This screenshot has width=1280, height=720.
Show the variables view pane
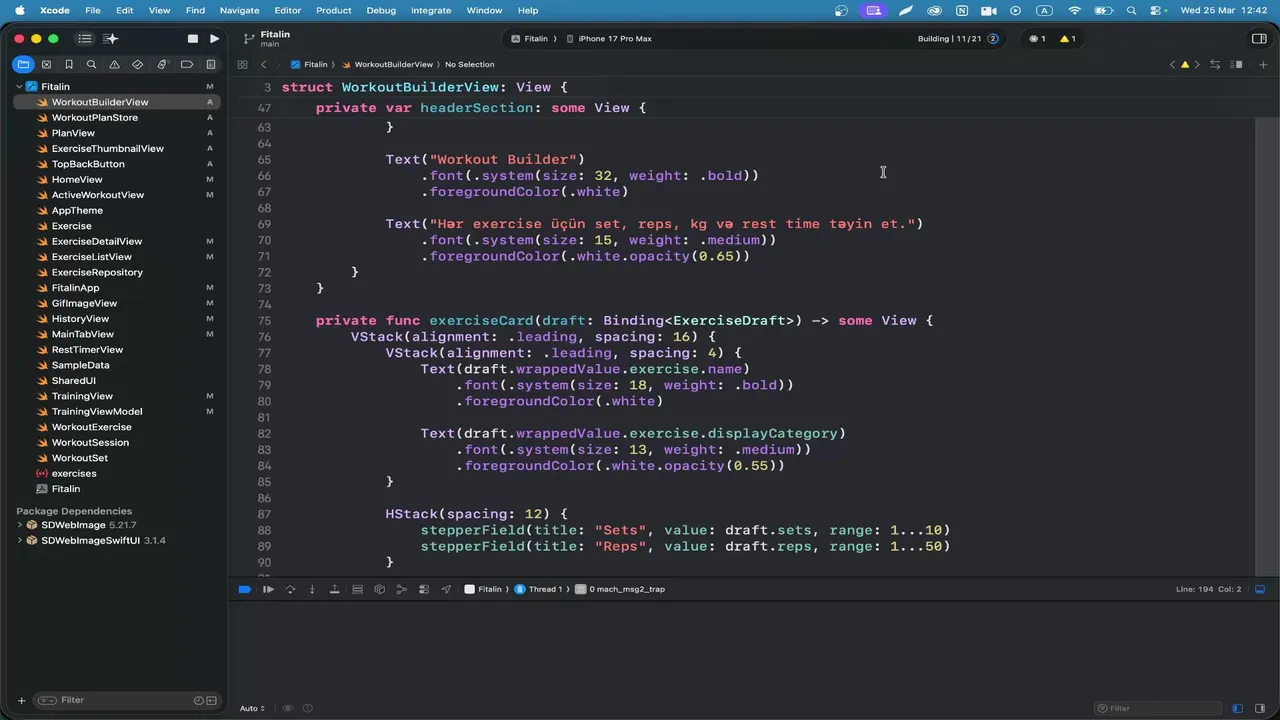click(1237, 708)
